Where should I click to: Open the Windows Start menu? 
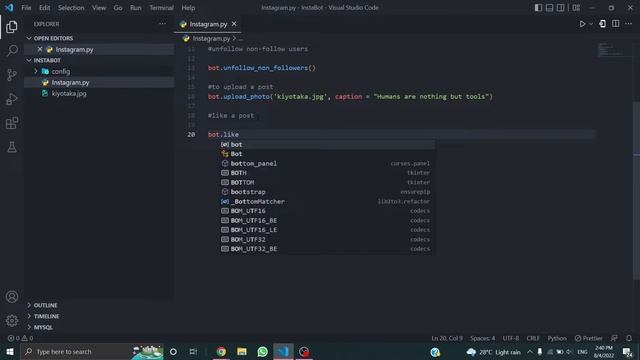coord(10,352)
